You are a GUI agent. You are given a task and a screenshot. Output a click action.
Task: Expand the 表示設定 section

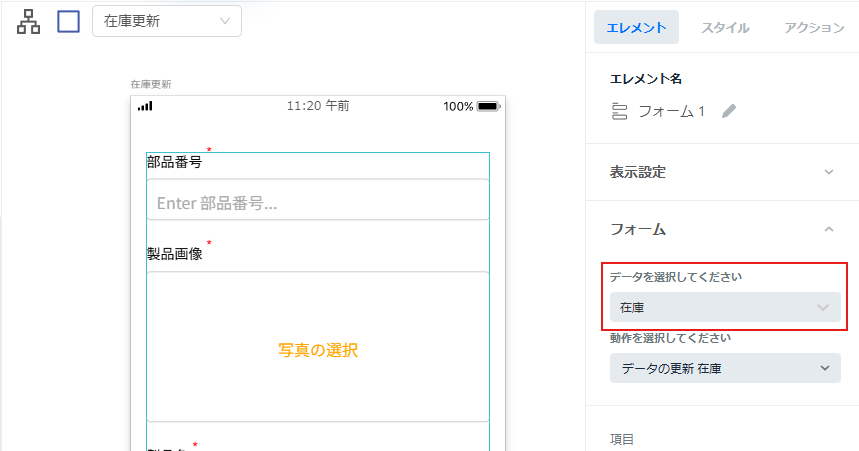722,172
